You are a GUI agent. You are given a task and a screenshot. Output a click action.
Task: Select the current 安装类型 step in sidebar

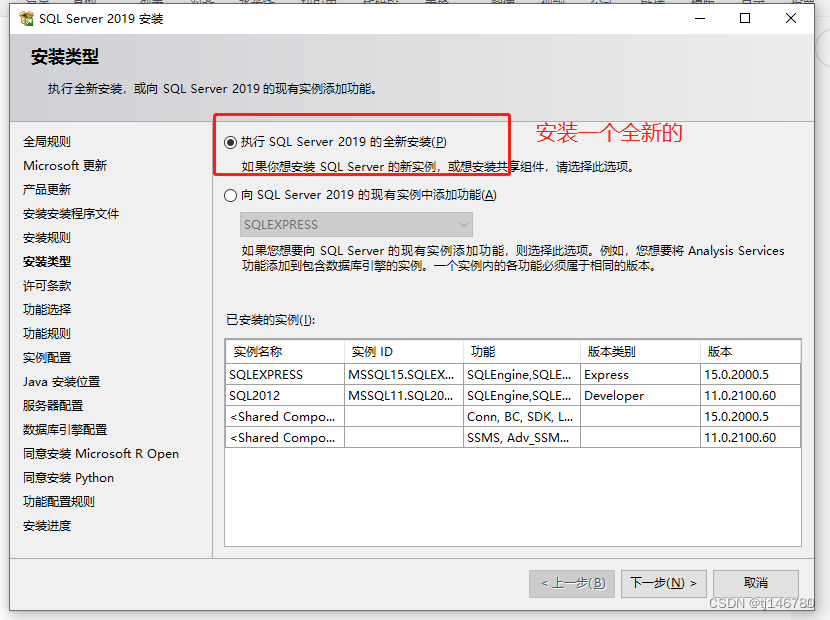pos(47,262)
